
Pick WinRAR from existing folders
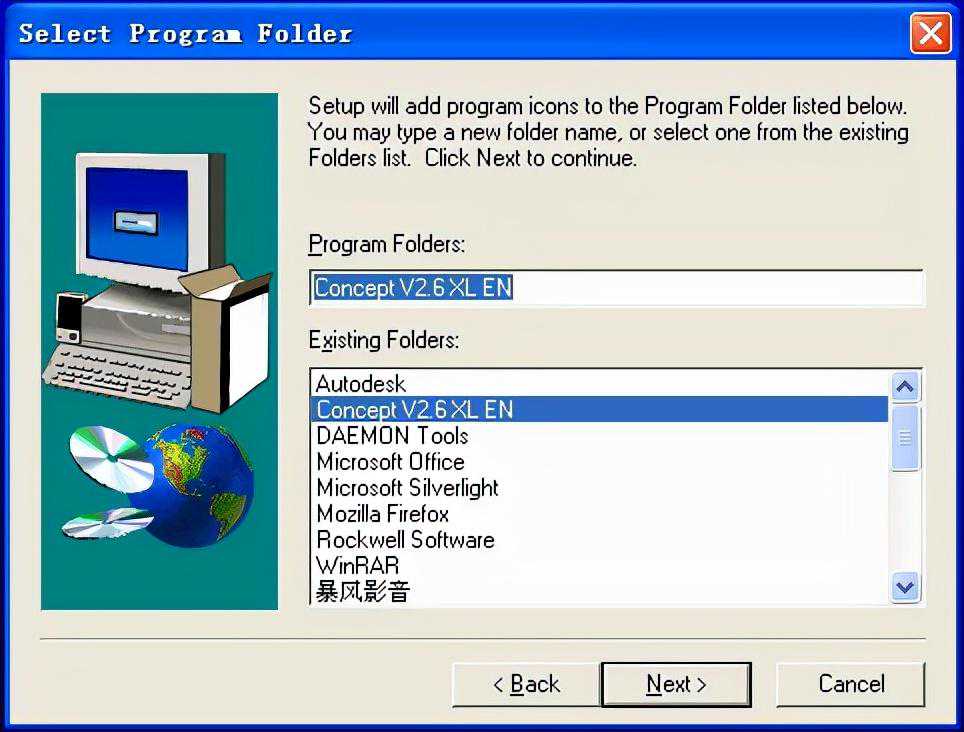599,565
